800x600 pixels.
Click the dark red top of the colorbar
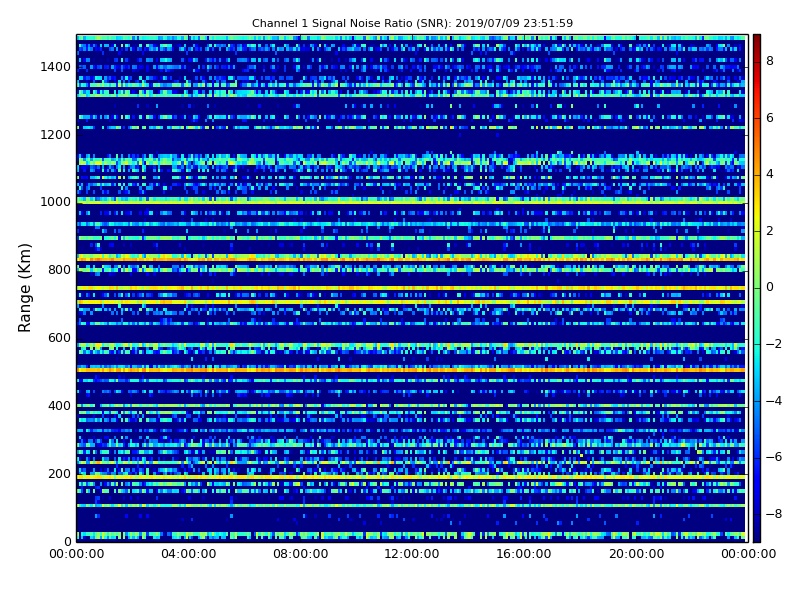(757, 41)
